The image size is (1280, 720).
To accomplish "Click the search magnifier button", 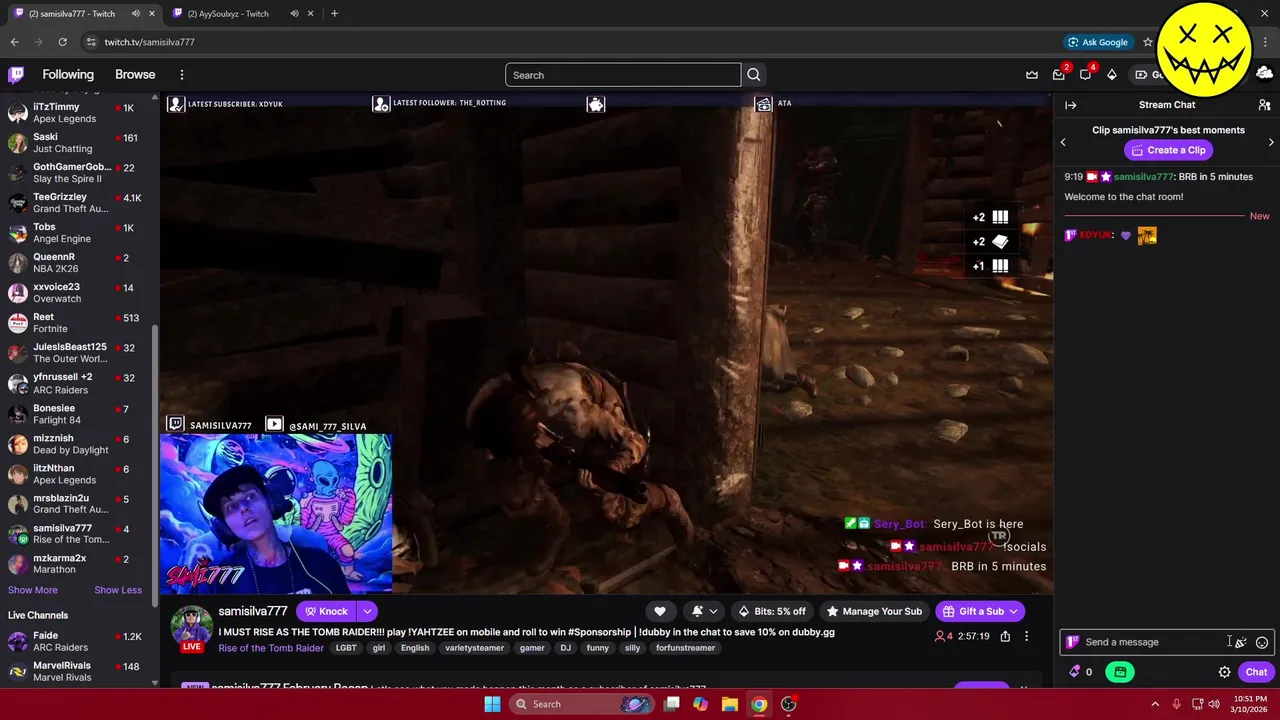I will 754,75.
